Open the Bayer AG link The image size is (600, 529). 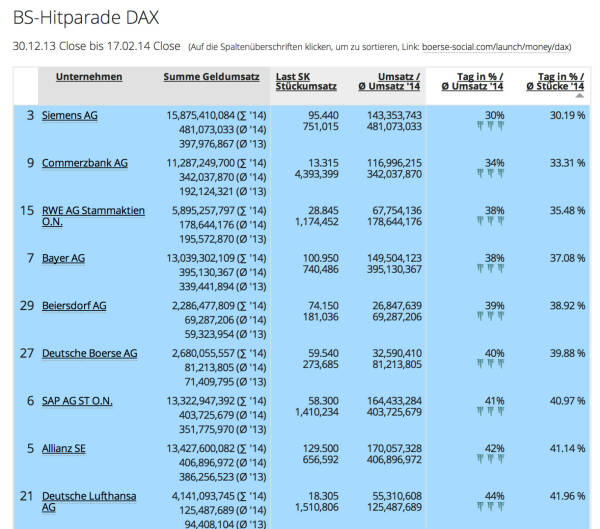point(63,258)
